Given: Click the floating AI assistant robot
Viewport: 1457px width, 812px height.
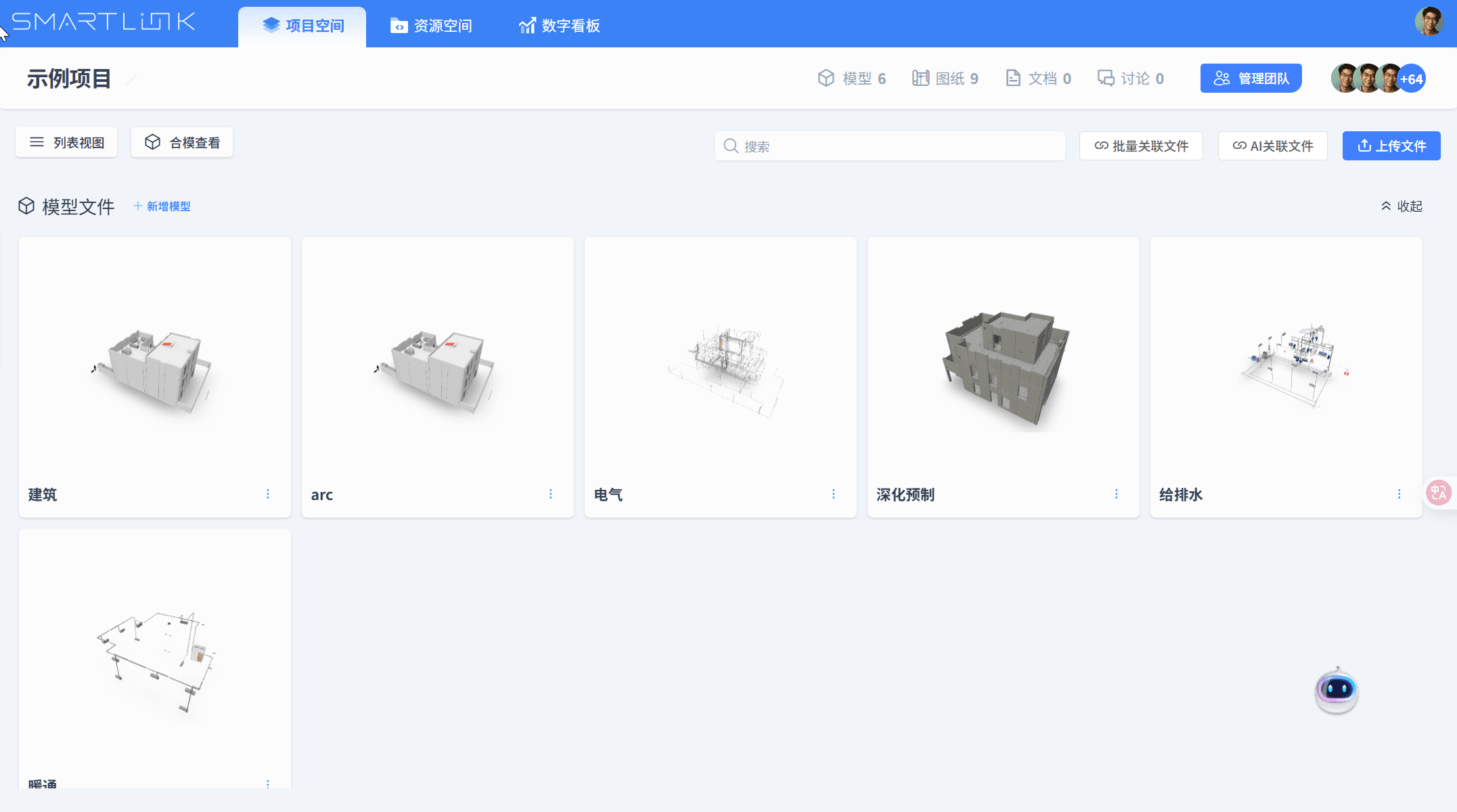Looking at the screenshot, I should pyautogui.click(x=1335, y=690).
